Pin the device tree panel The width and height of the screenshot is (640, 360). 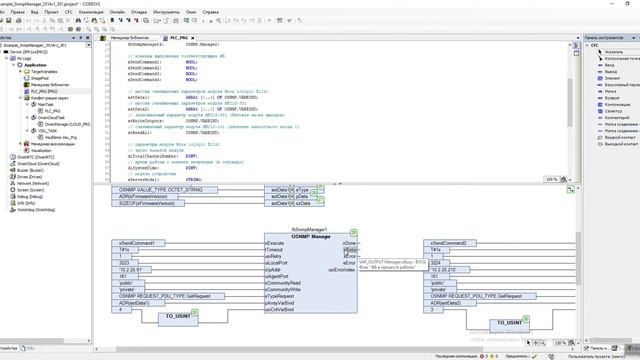[80, 38]
